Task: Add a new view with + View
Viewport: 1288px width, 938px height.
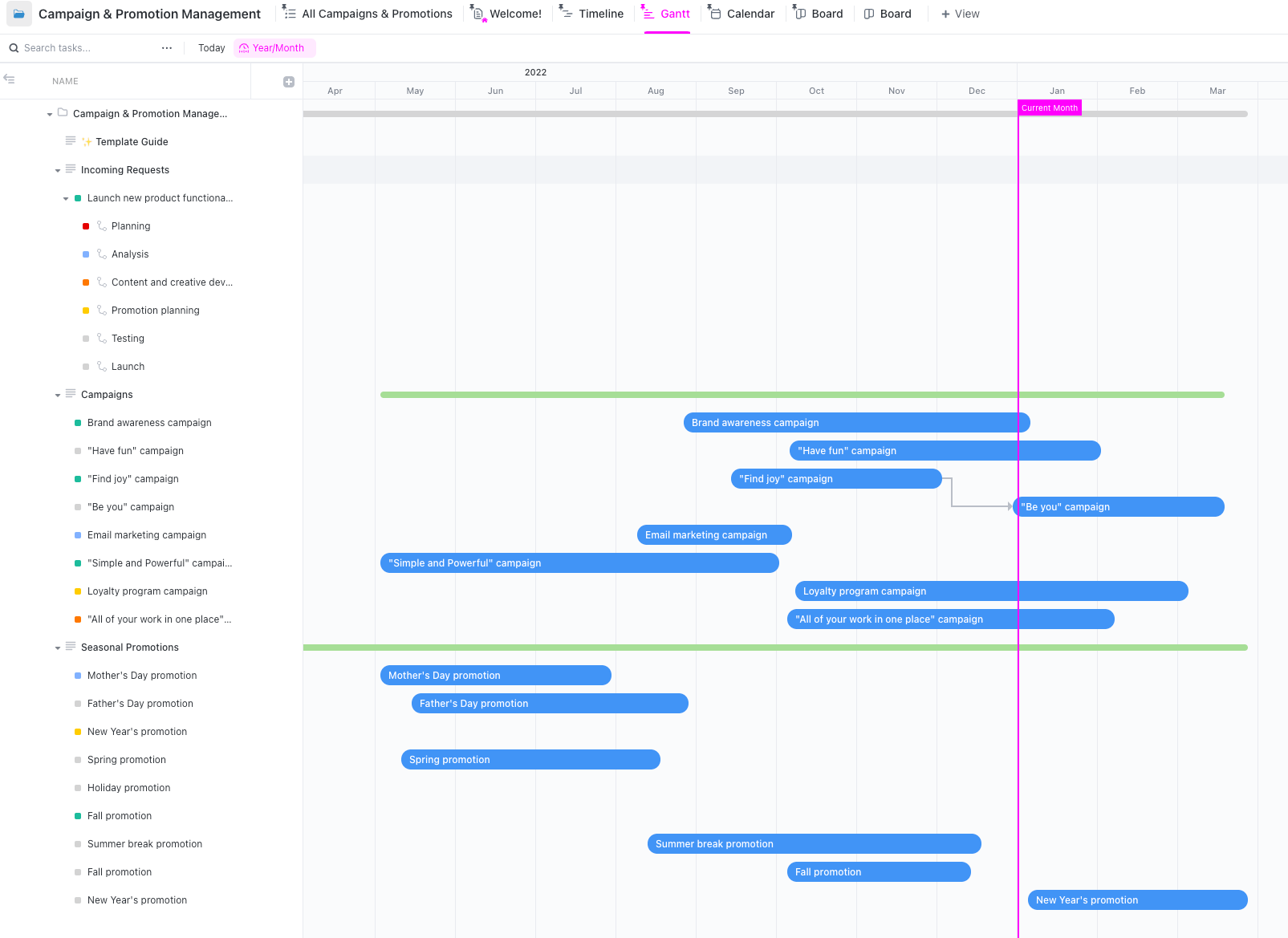Action: click(961, 14)
